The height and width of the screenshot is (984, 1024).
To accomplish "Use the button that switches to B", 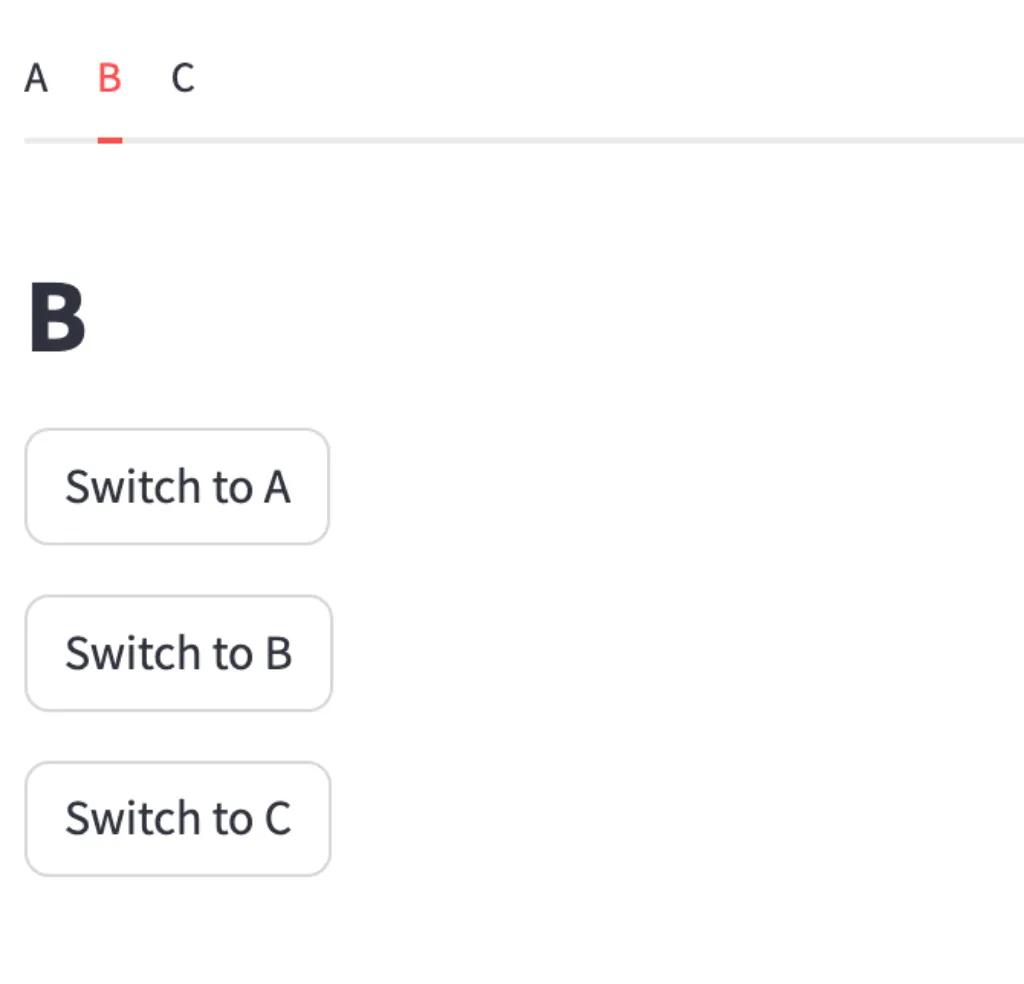I will point(178,653).
